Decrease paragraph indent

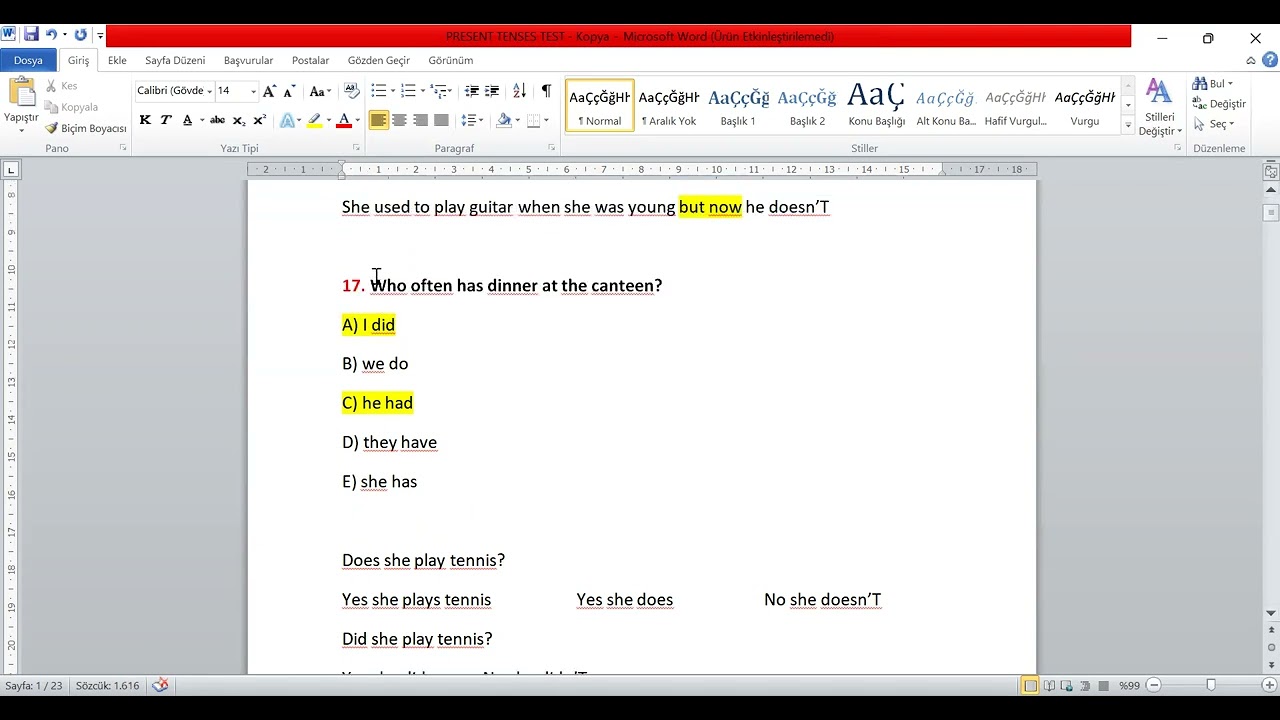pos(472,91)
